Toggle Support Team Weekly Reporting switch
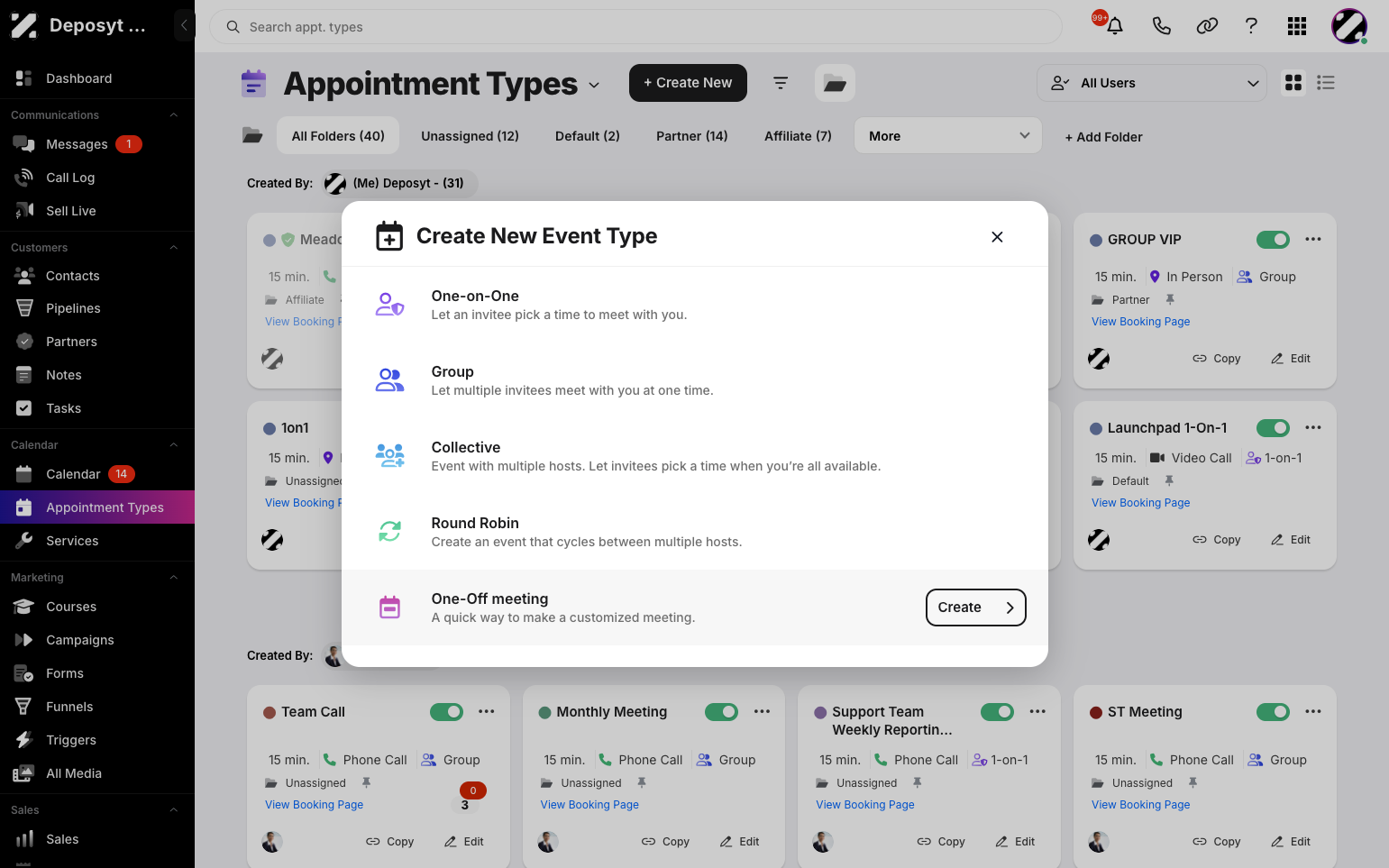 coord(997,712)
